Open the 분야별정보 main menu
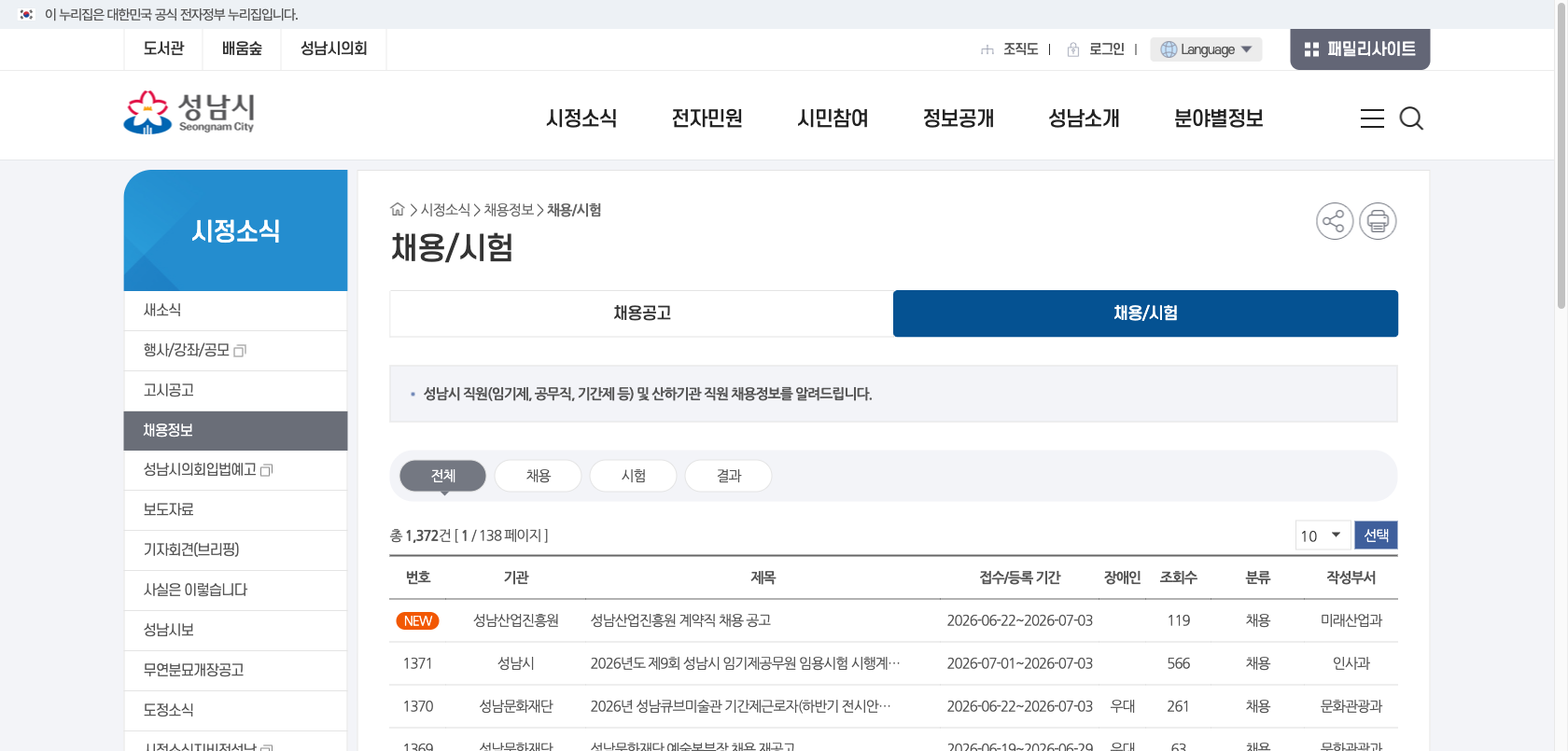Viewport: 1568px width, 751px height. point(1218,118)
